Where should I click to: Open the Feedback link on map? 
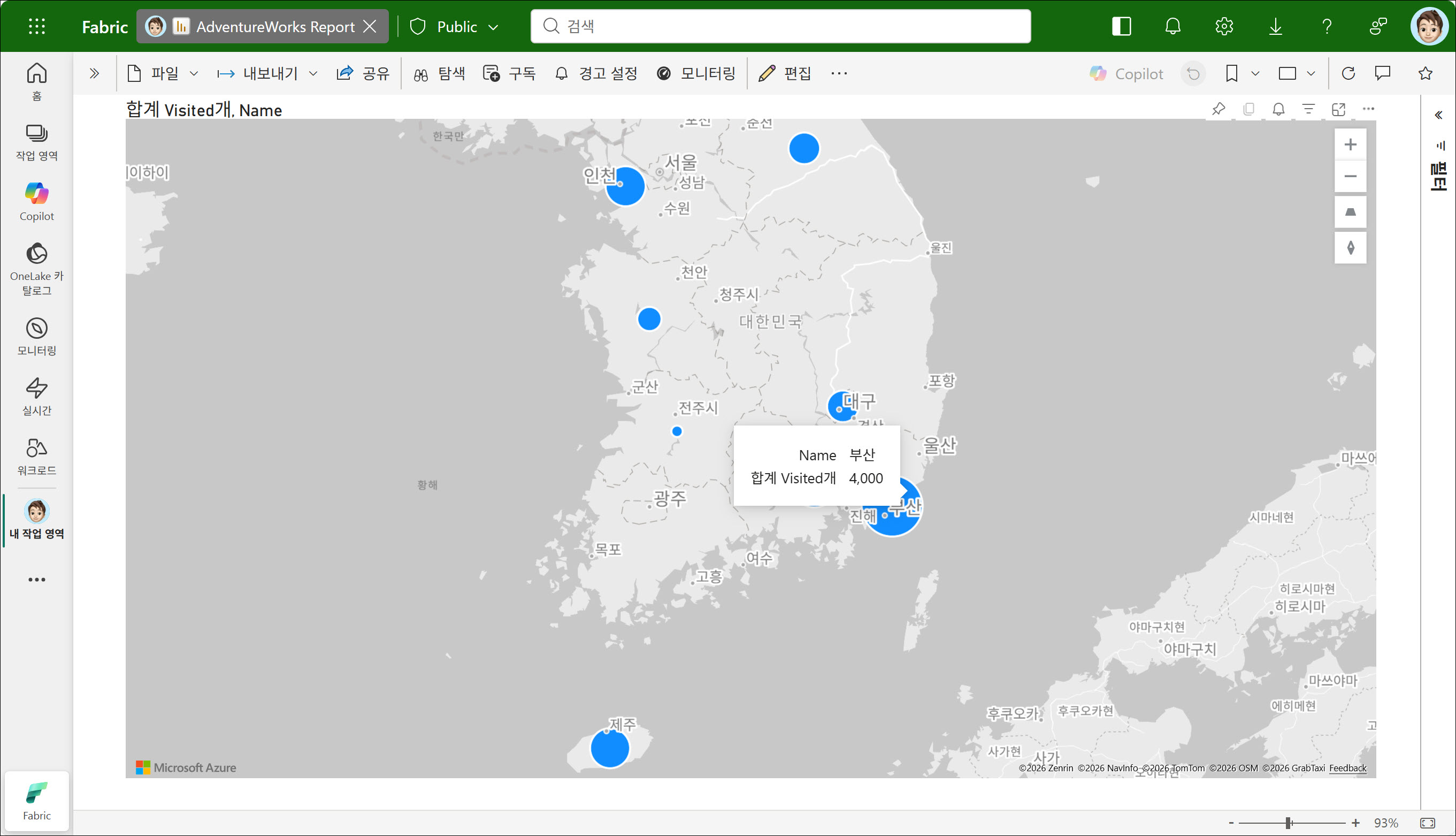point(1347,768)
